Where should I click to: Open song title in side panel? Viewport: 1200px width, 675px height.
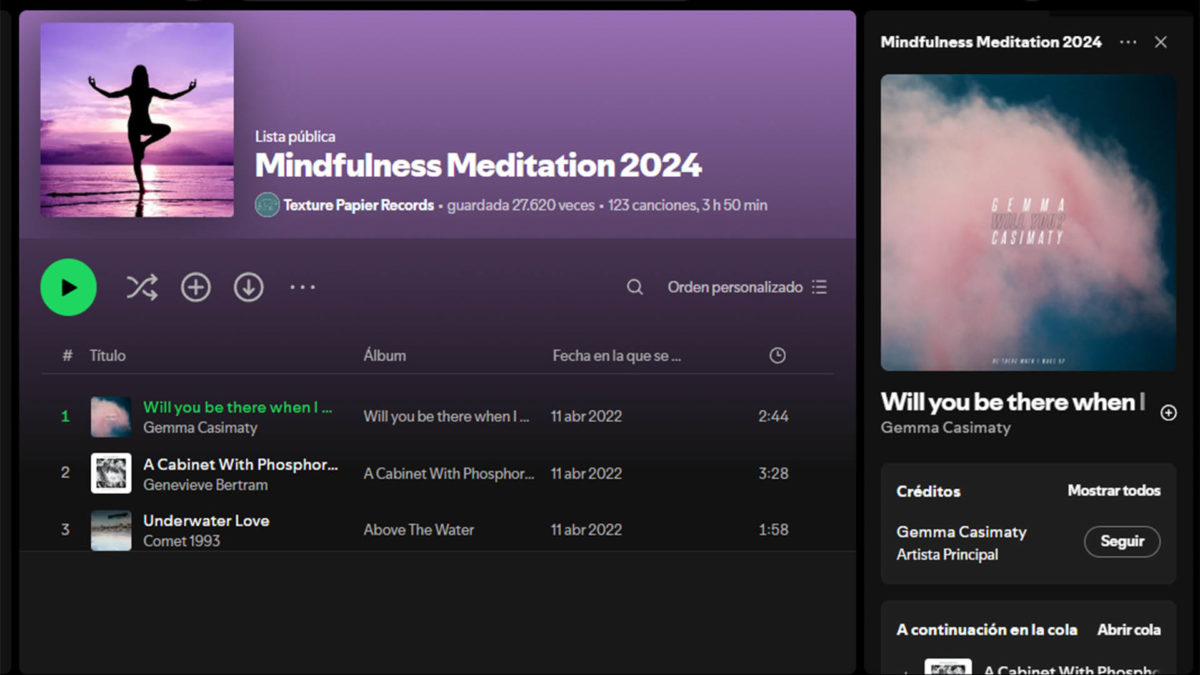coord(1013,402)
